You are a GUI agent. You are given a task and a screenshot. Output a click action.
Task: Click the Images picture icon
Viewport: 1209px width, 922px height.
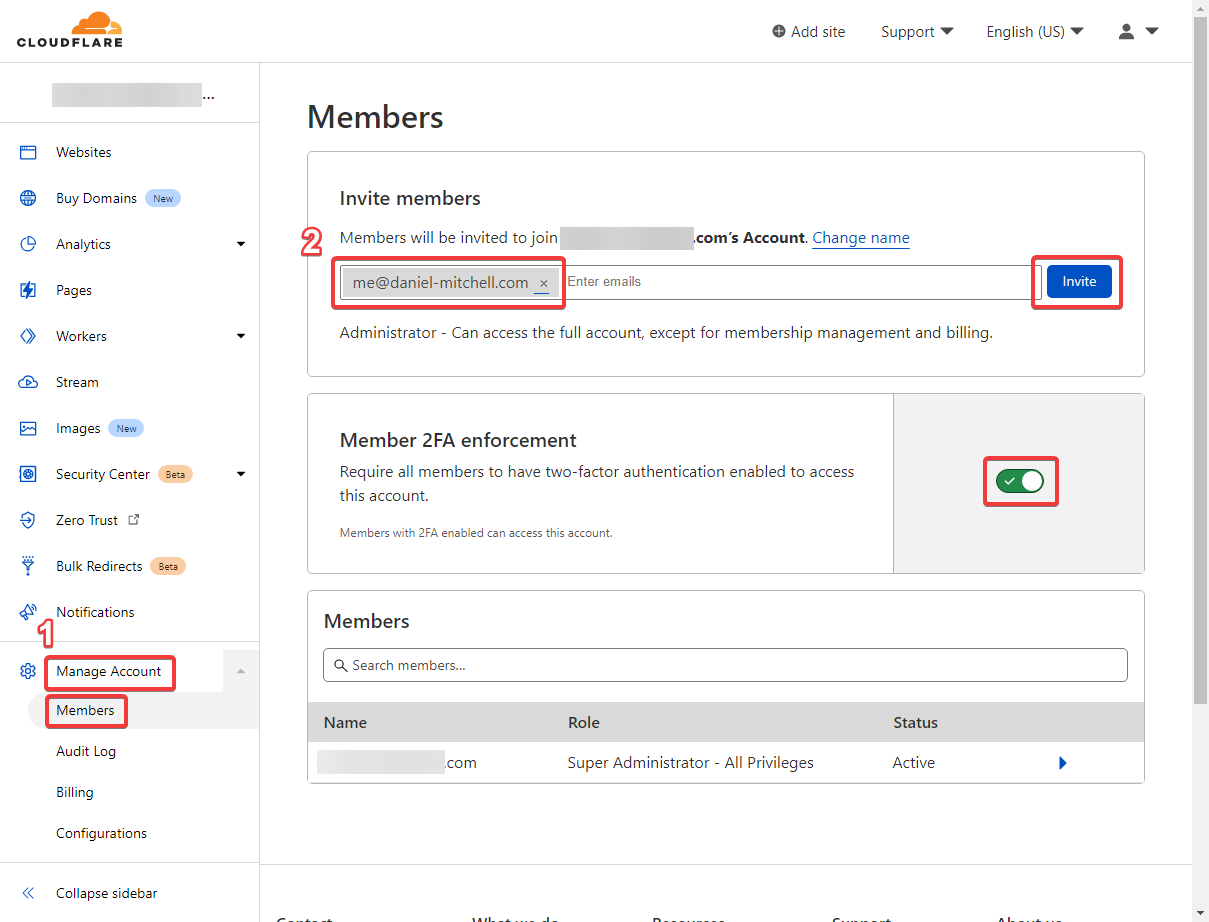pyautogui.click(x=28, y=428)
